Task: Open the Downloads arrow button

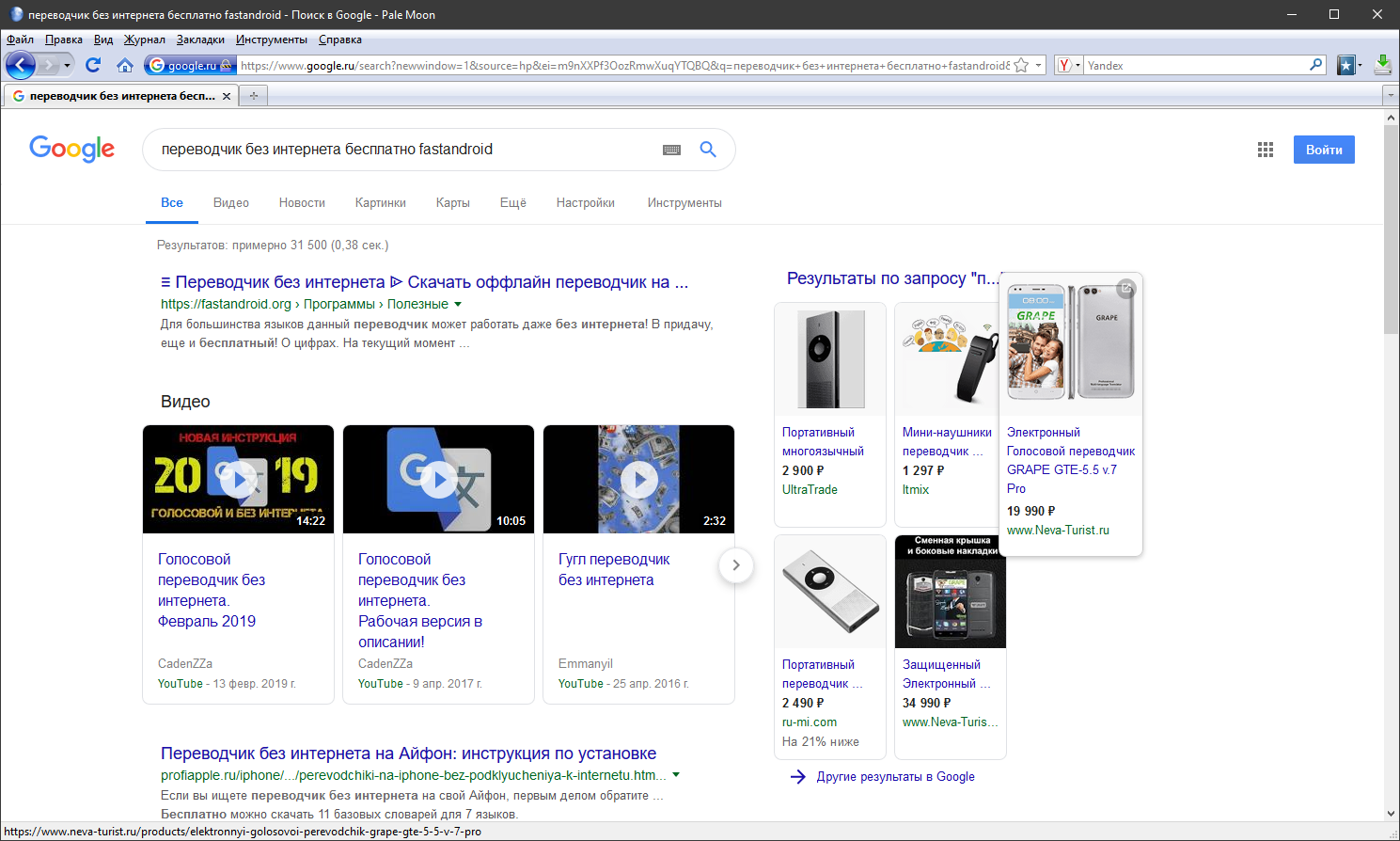Action: 1383,65
